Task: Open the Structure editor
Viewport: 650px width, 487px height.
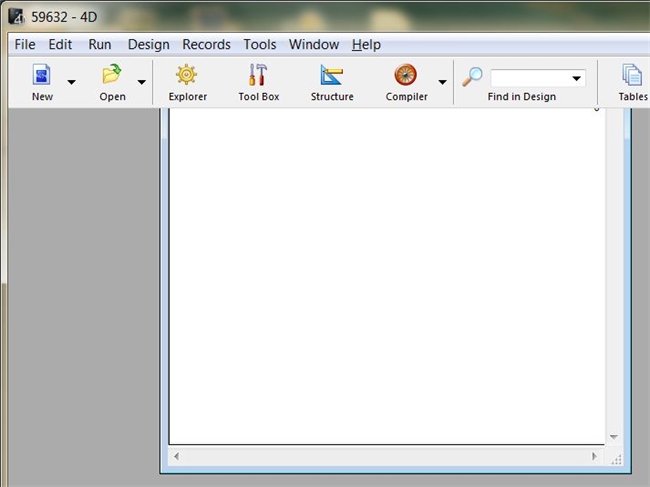Action: tap(332, 76)
